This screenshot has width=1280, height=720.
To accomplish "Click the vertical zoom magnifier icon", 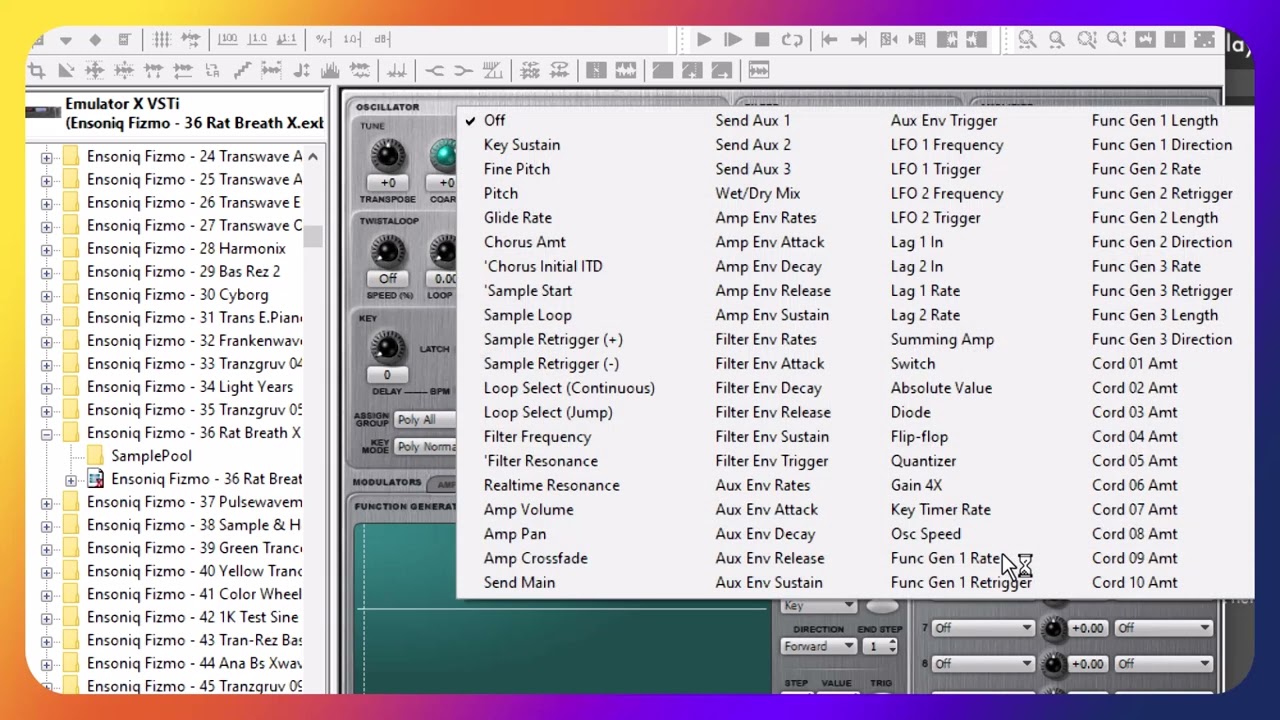I will point(1087,40).
